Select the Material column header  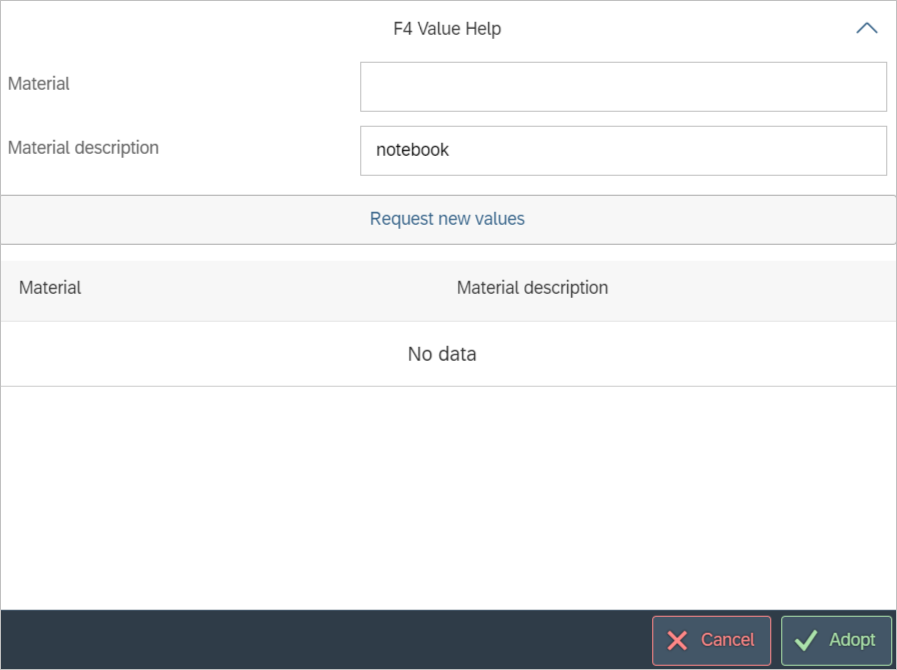pyautogui.click(x=50, y=288)
